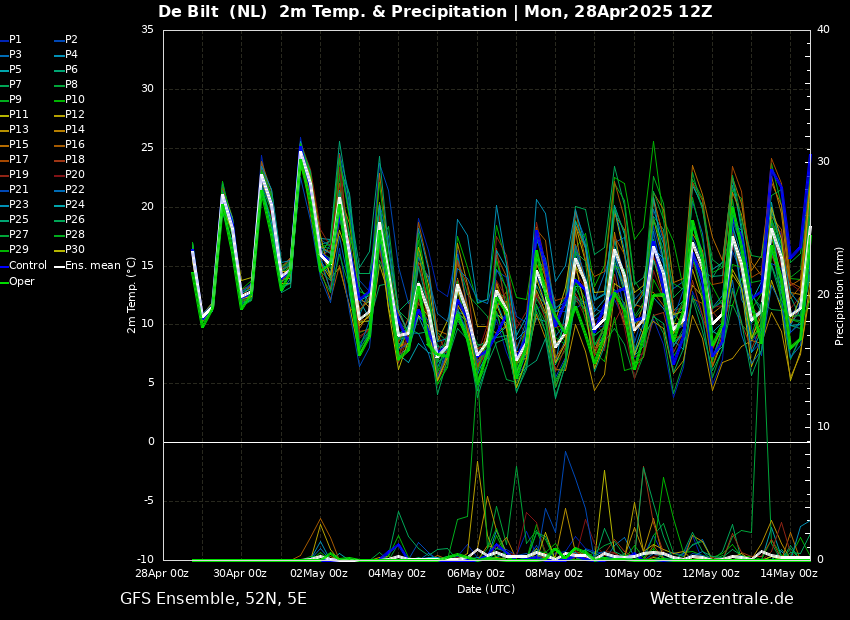Image resolution: width=850 pixels, height=620 pixels.
Task: Click the 14May 00z date tick label
Action: [789, 574]
